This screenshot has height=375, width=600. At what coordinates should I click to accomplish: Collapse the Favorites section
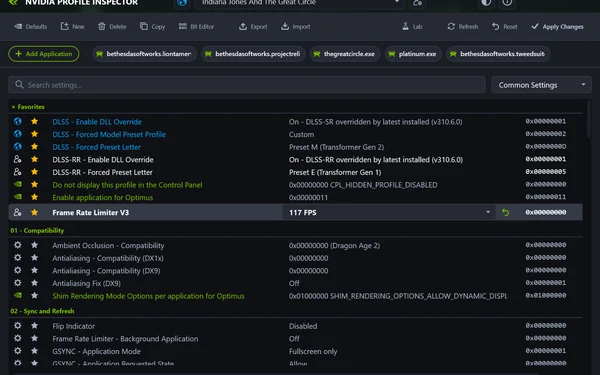(28, 107)
